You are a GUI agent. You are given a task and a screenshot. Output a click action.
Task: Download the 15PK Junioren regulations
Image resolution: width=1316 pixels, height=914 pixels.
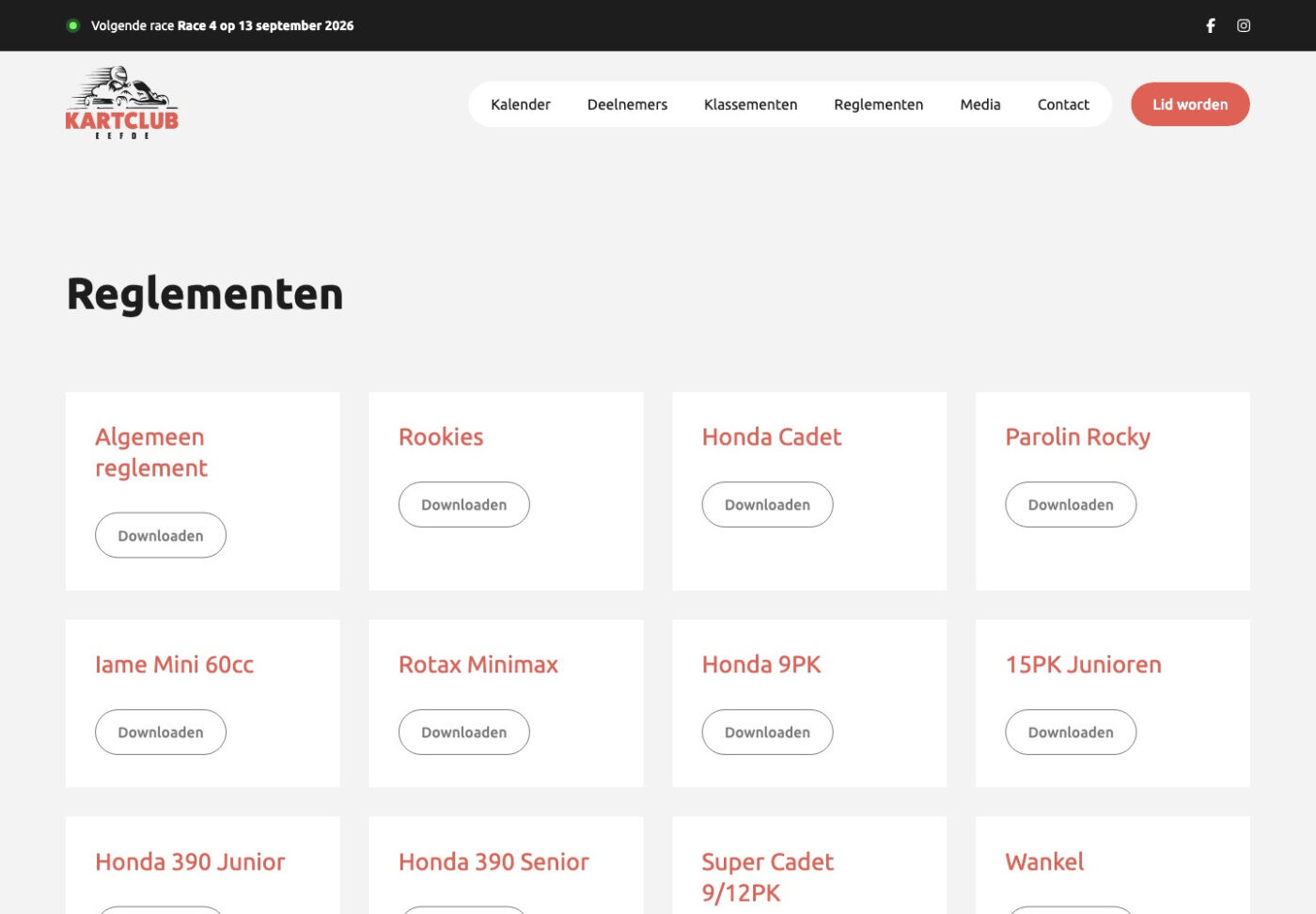(x=1071, y=732)
